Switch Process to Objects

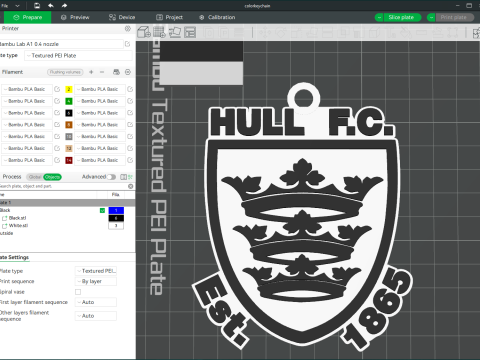click(52, 177)
